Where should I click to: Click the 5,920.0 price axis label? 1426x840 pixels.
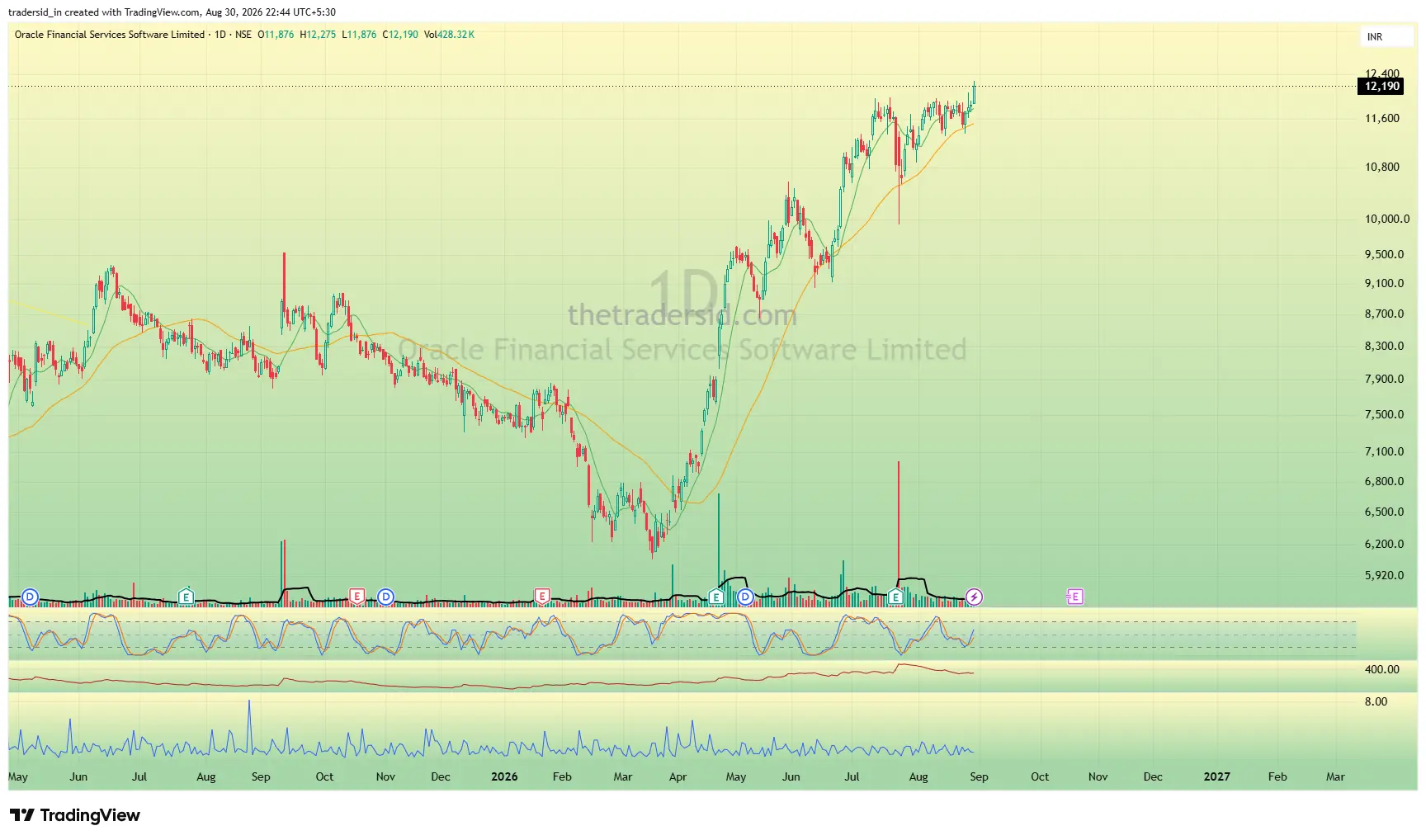[x=1384, y=575]
